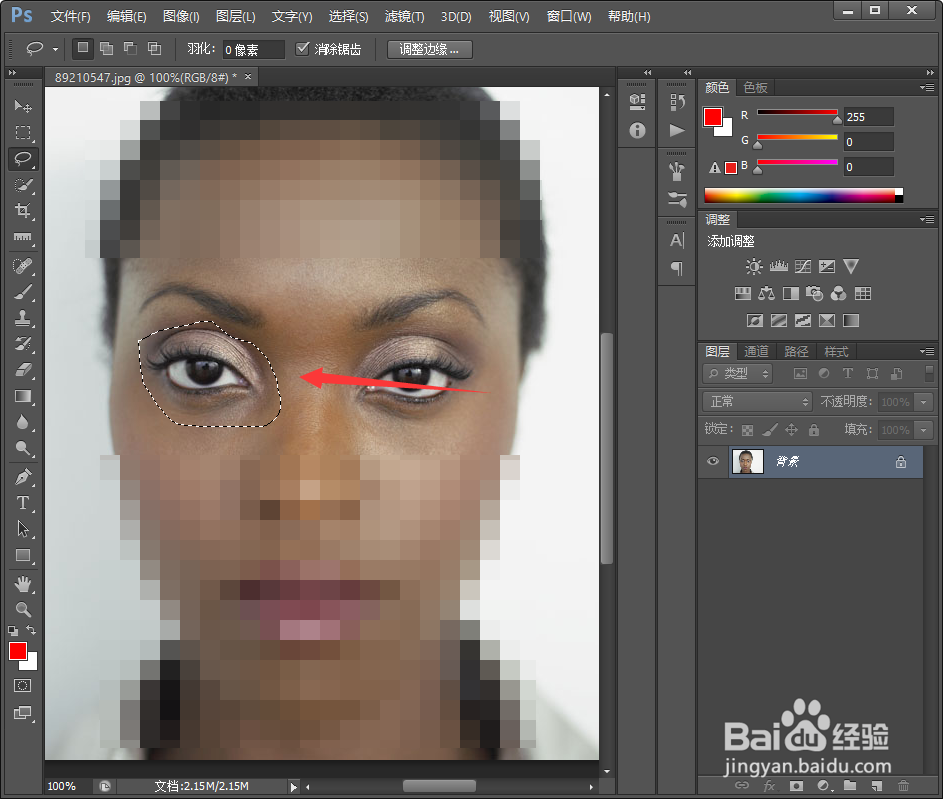This screenshot has height=799, width=943.
Task: Toggle Quick Mask mode
Action: pyautogui.click(x=23, y=685)
